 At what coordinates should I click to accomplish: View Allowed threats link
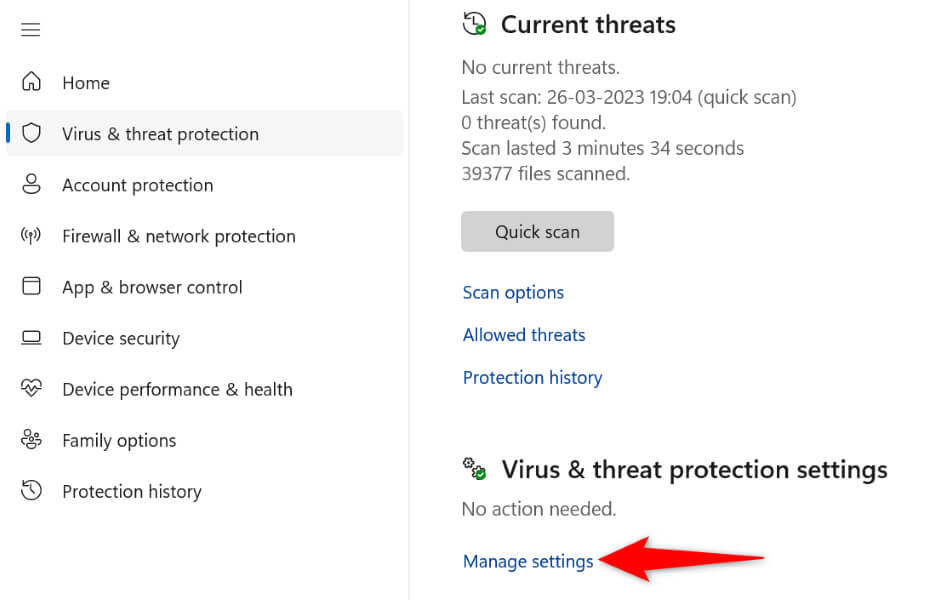click(x=524, y=335)
